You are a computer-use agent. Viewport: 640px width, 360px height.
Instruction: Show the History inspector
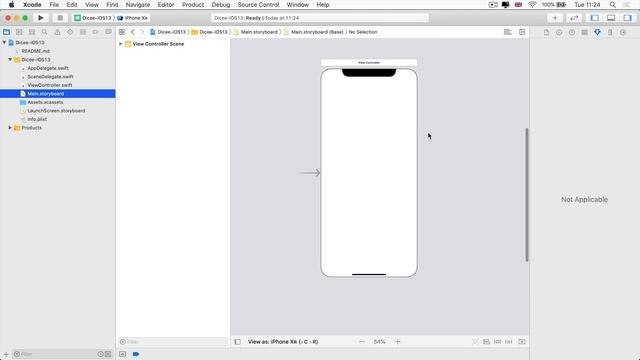click(559, 32)
